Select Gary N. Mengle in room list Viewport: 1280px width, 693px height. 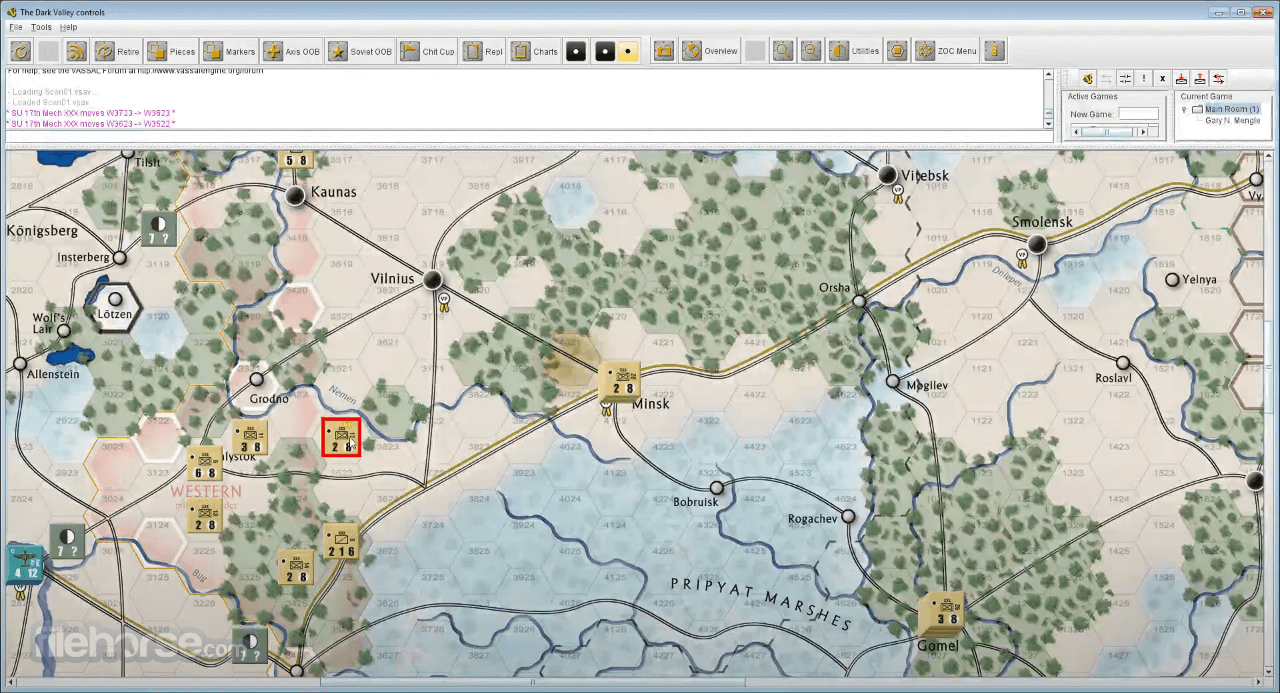1232,120
